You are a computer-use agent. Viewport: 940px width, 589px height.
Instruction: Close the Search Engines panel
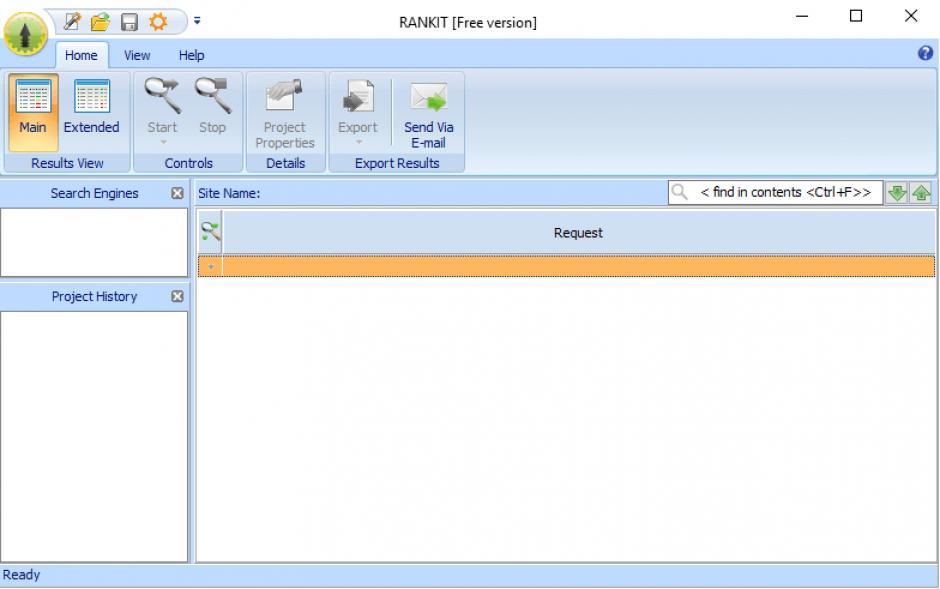tap(177, 193)
